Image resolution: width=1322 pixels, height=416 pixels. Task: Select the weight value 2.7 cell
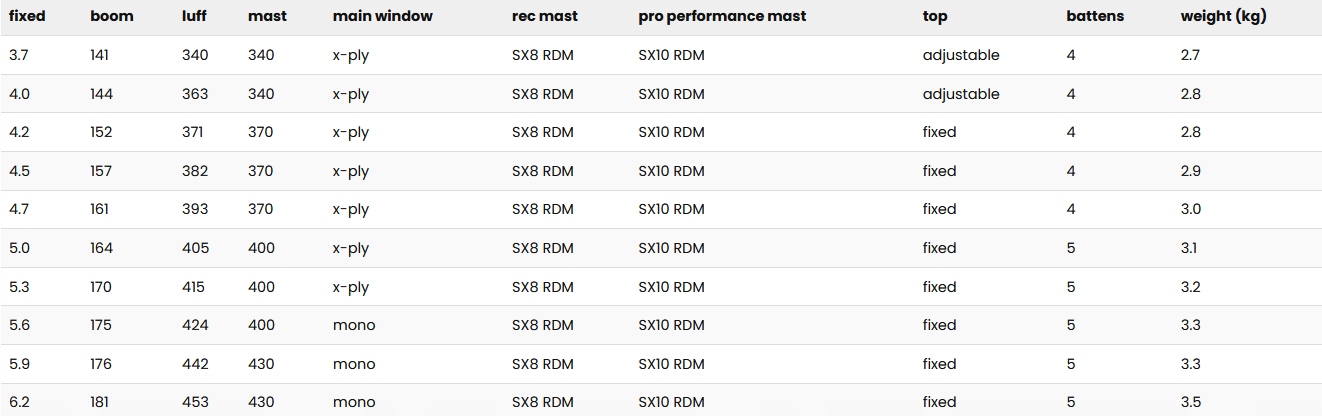coord(1190,56)
